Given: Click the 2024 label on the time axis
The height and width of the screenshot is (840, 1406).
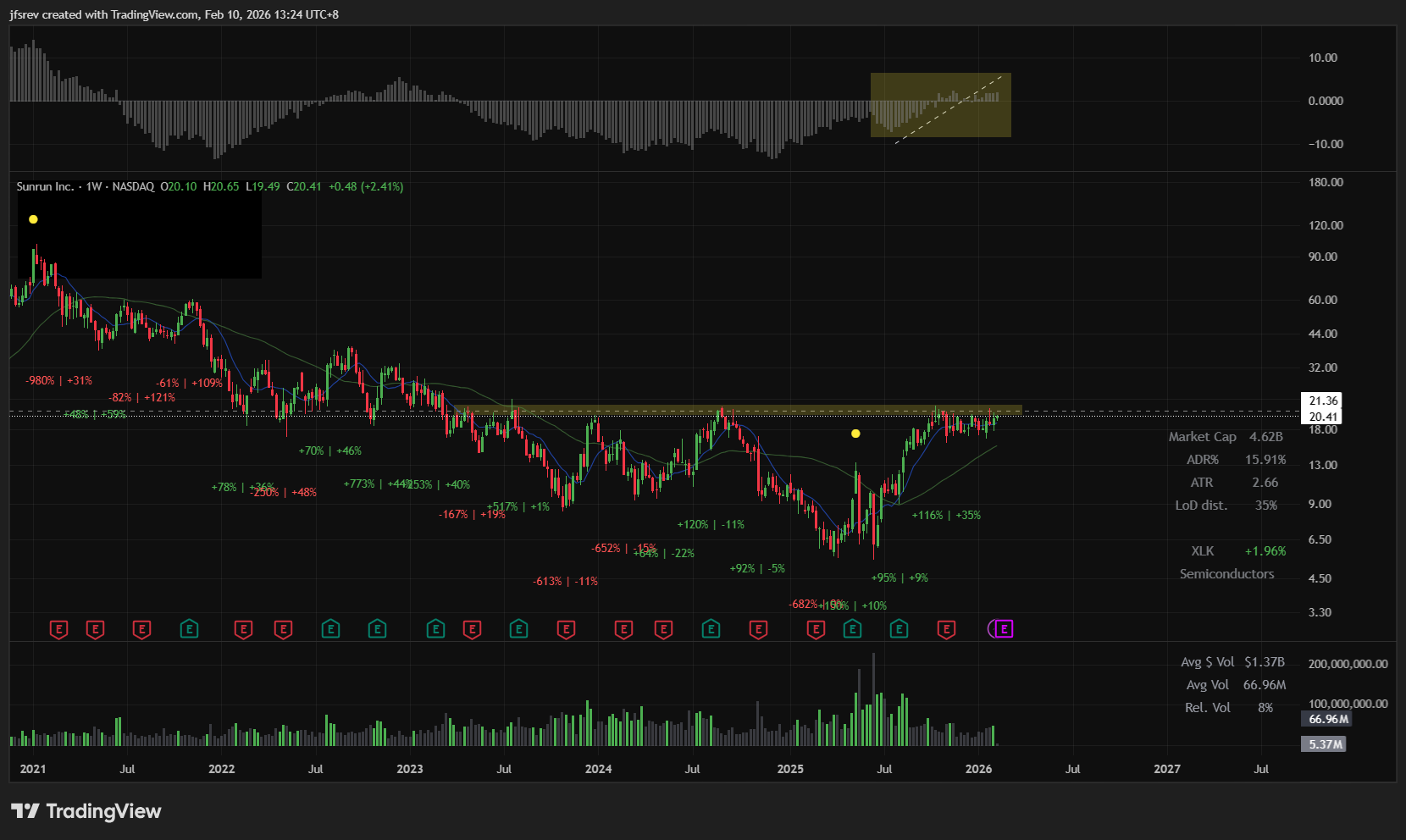Looking at the screenshot, I should point(598,769).
